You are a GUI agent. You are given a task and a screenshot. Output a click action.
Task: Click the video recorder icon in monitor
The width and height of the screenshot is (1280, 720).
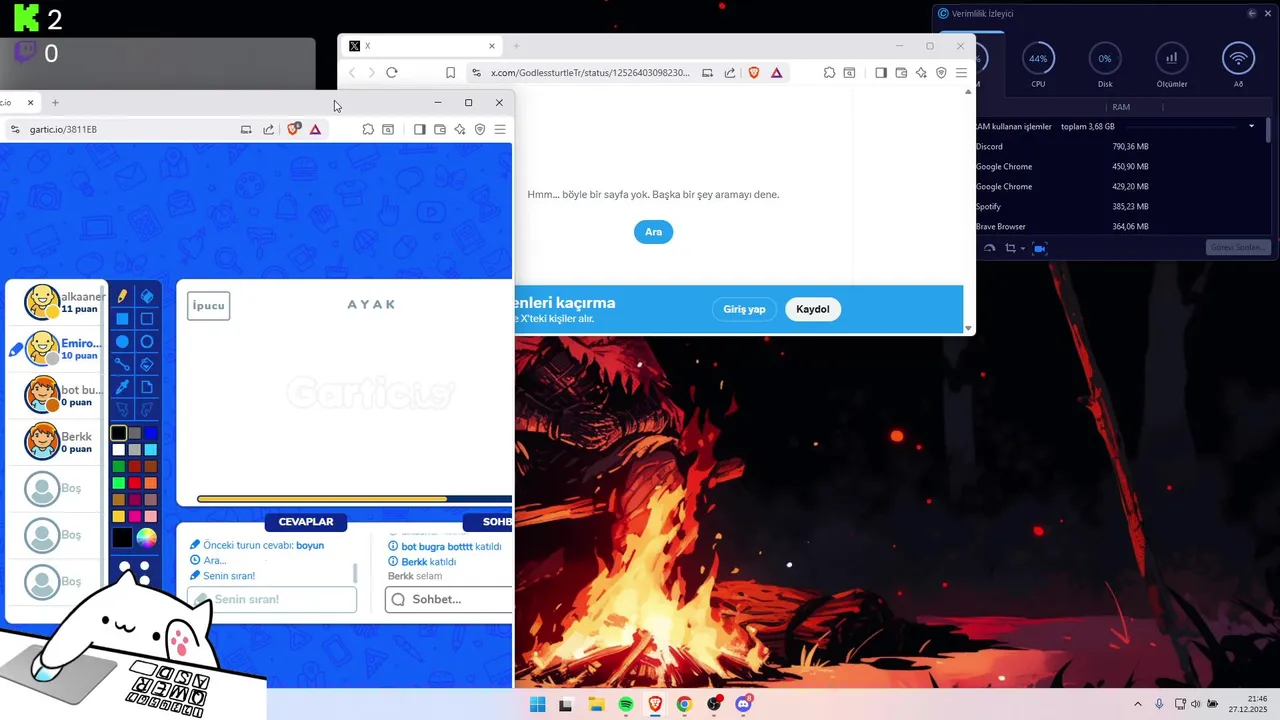tap(1040, 248)
